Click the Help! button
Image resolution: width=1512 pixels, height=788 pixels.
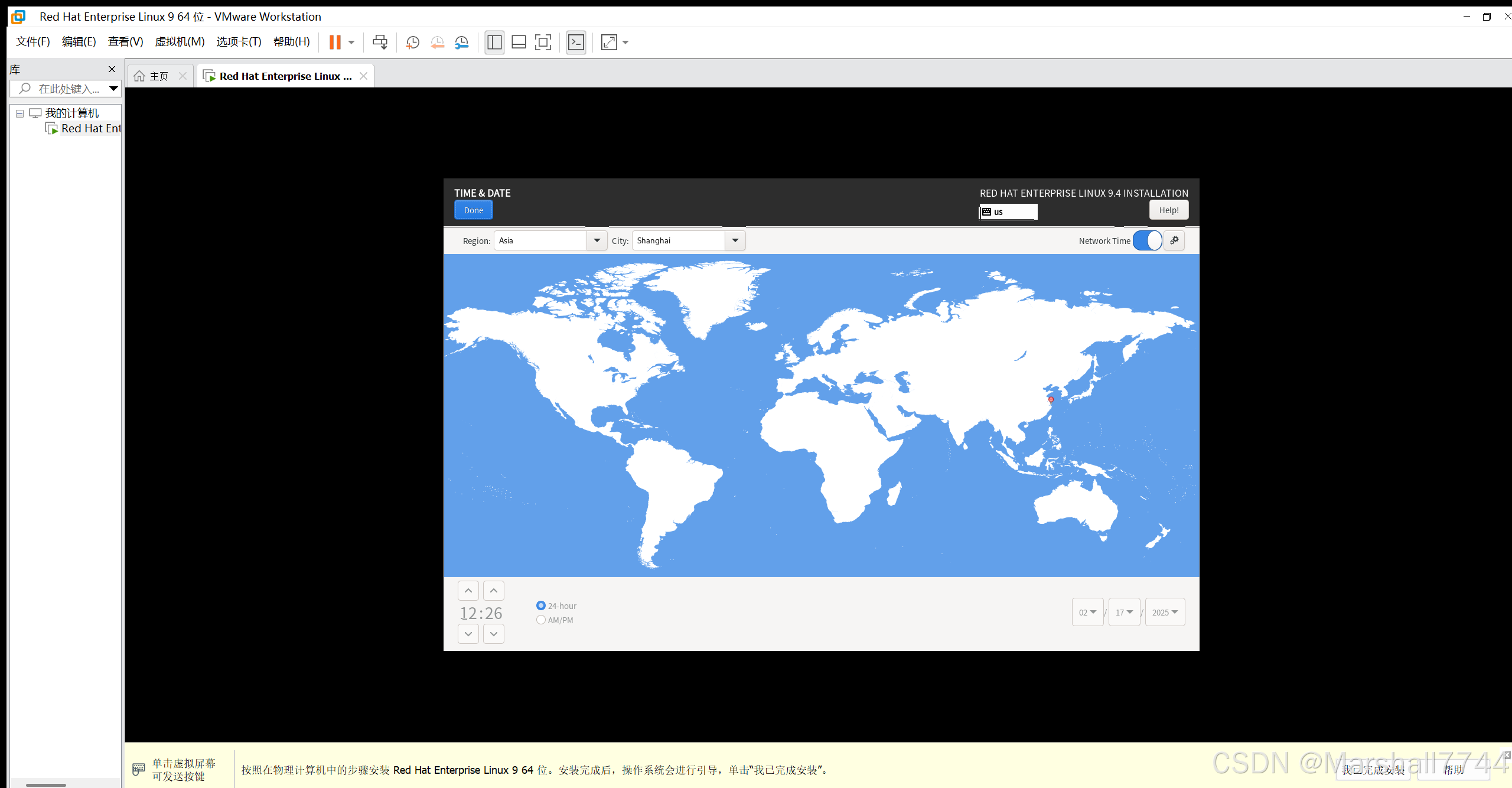(x=1168, y=210)
